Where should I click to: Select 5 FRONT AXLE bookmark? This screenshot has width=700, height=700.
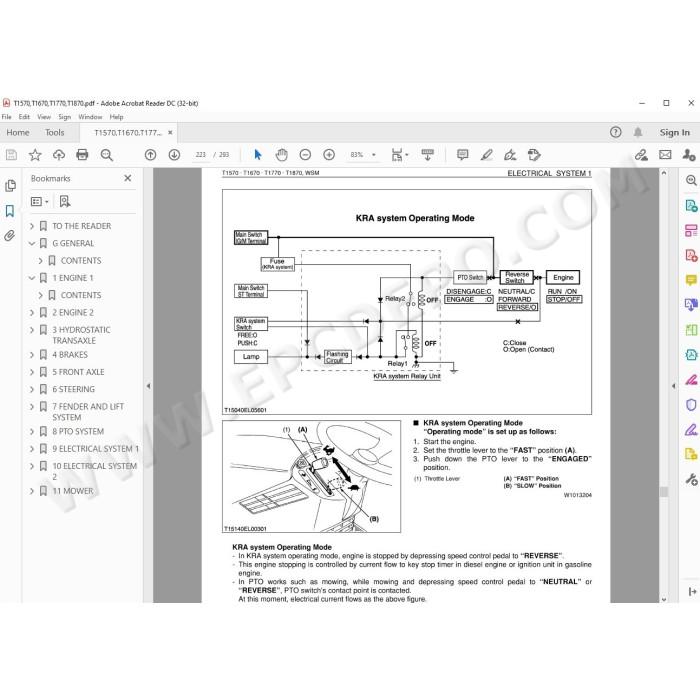[x=78, y=372]
